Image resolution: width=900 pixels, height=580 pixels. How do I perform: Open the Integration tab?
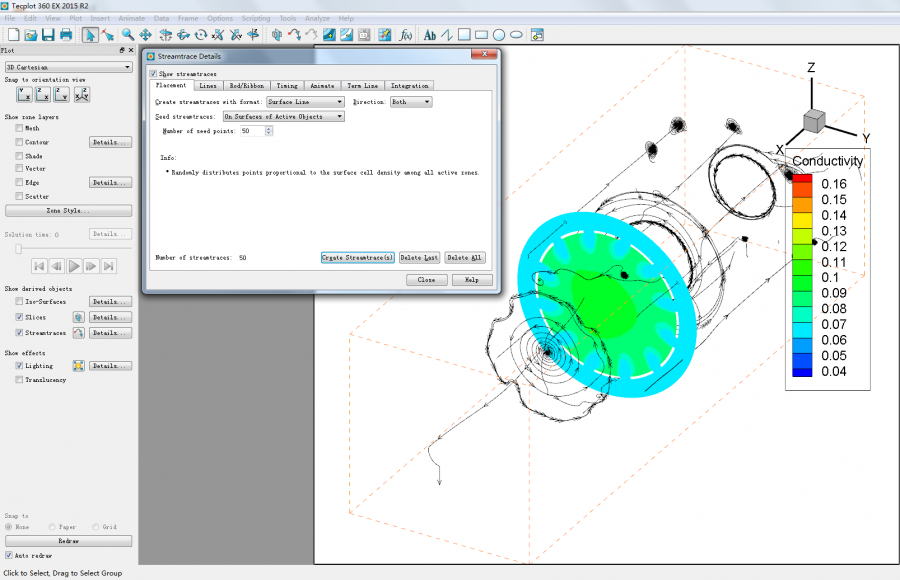[409, 86]
